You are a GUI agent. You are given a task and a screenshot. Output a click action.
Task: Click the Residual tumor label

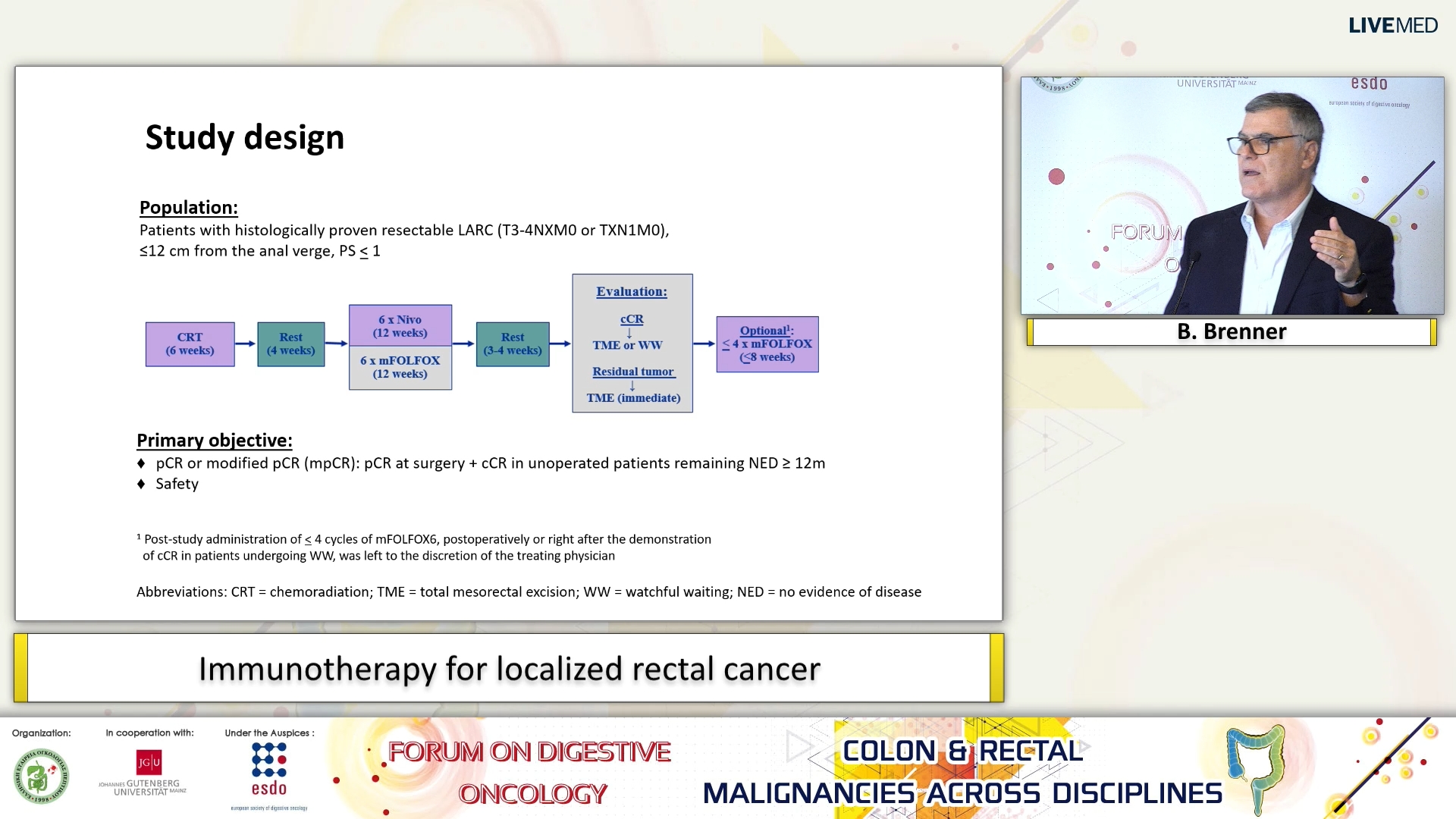(x=633, y=372)
